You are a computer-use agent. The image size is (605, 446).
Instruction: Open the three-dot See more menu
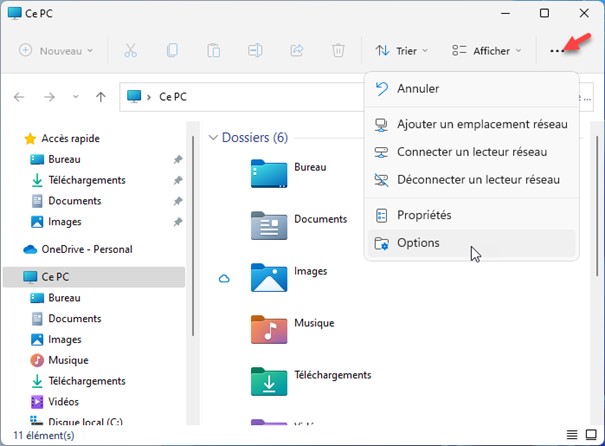tap(558, 50)
